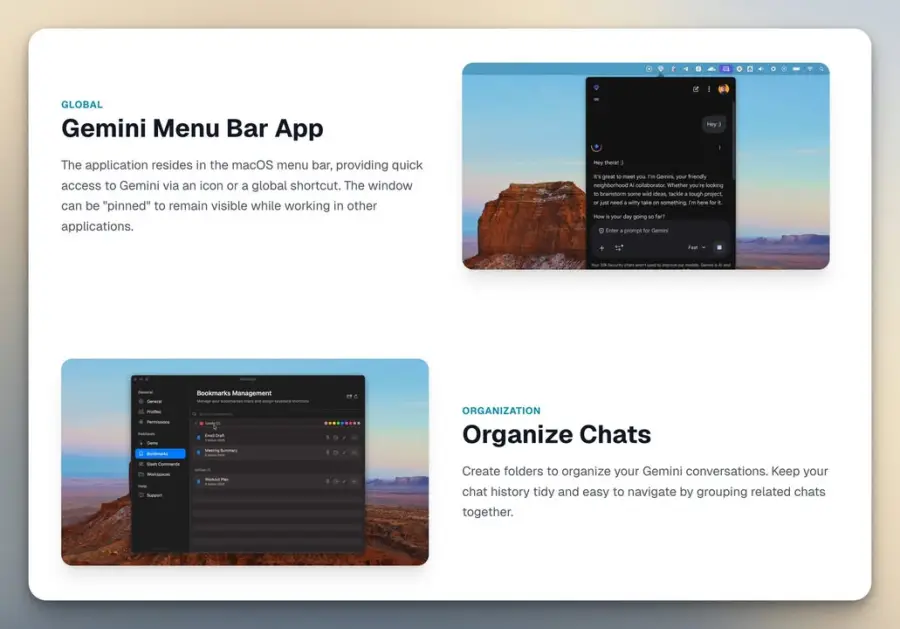900x629 pixels.
Task: Click the Email Draft bookmark row
Action: pyautogui.click(x=277, y=437)
